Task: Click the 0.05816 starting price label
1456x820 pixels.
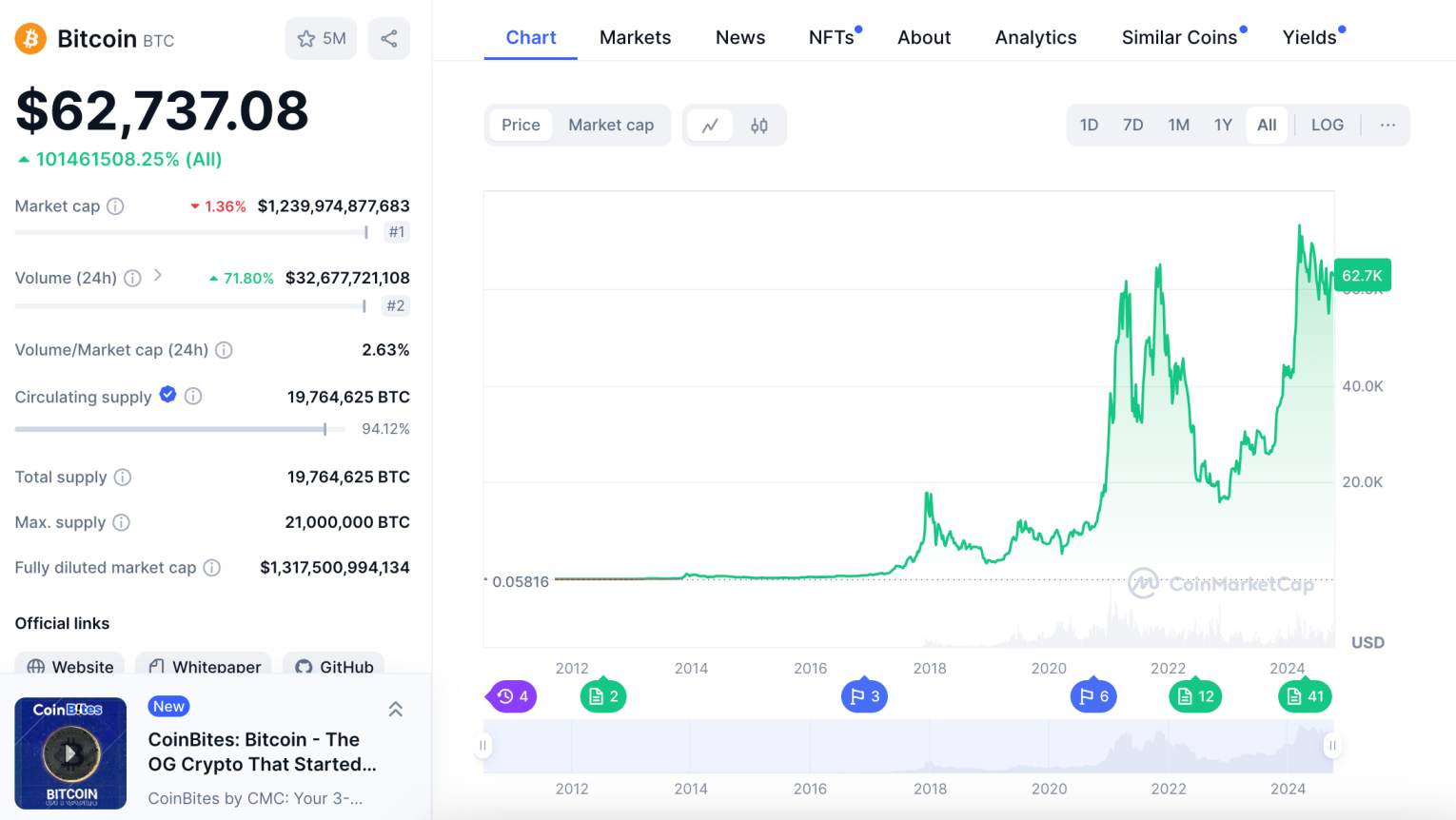Action: tap(520, 581)
